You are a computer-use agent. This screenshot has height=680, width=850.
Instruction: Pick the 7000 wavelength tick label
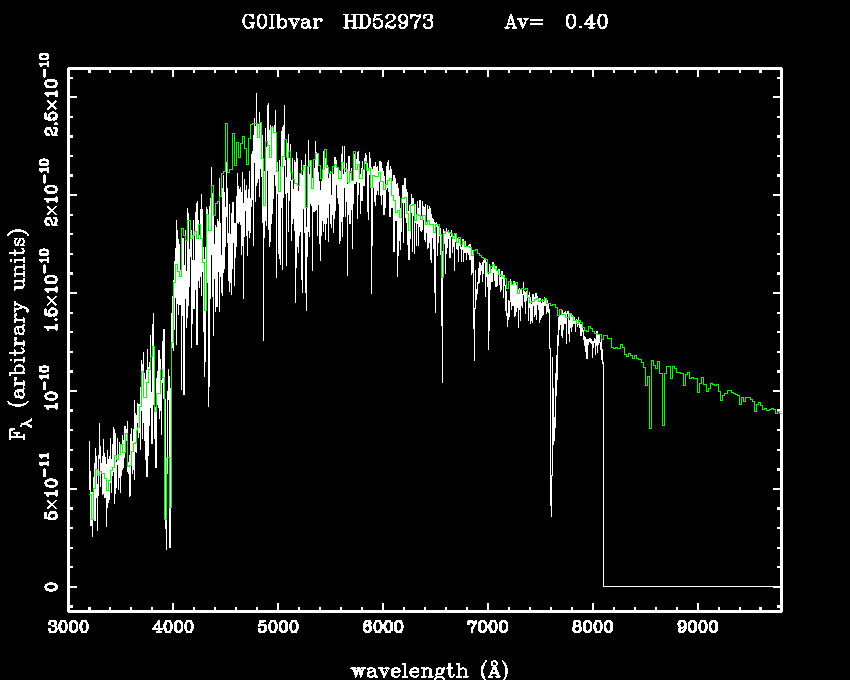(487, 628)
